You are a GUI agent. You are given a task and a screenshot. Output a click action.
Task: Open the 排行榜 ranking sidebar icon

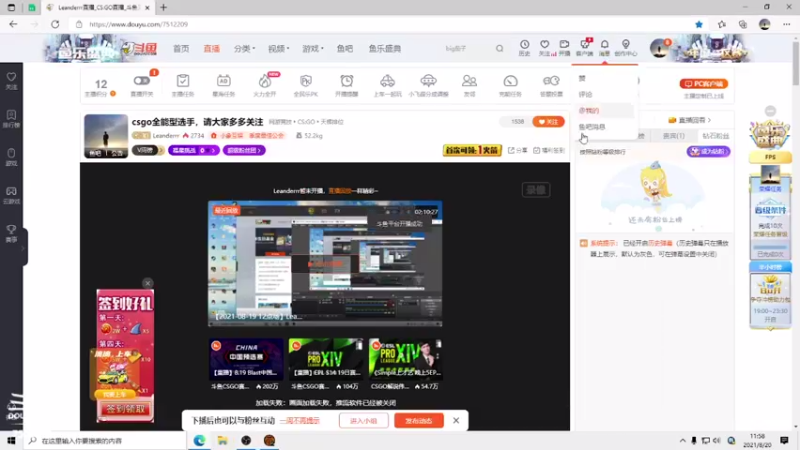tap(11, 118)
